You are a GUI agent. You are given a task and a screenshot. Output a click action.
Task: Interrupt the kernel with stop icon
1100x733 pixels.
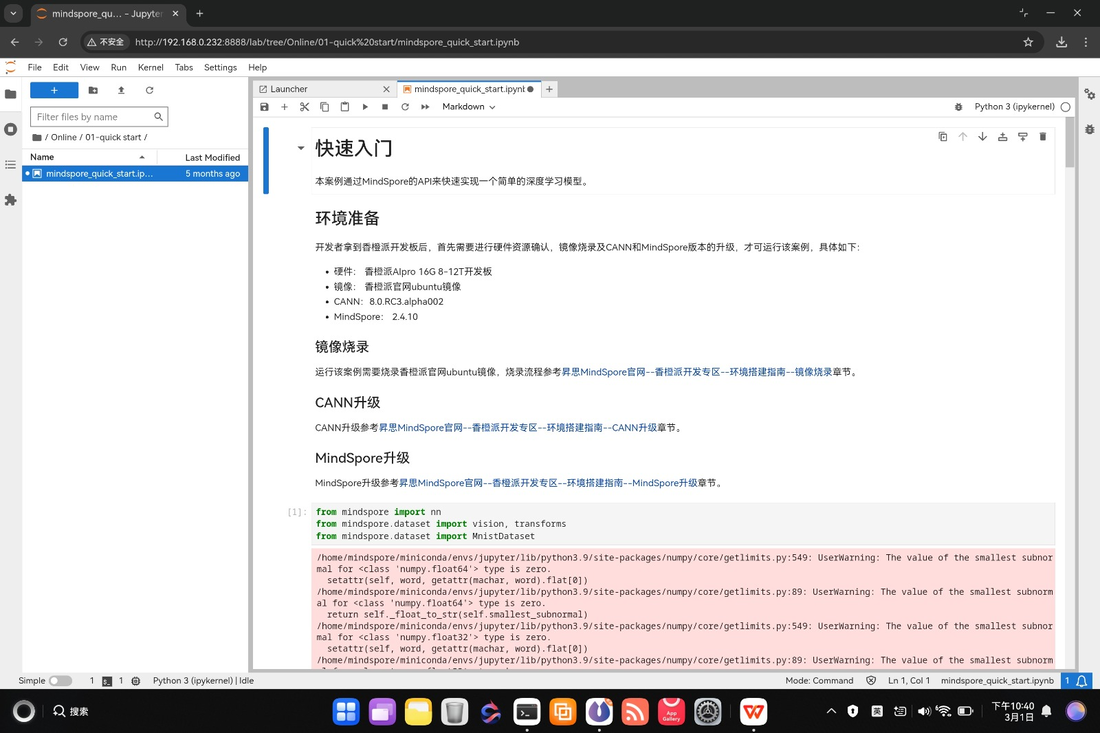click(385, 106)
